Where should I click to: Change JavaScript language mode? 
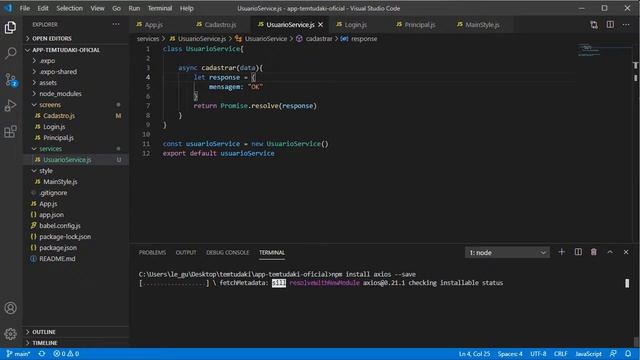click(x=588, y=354)
